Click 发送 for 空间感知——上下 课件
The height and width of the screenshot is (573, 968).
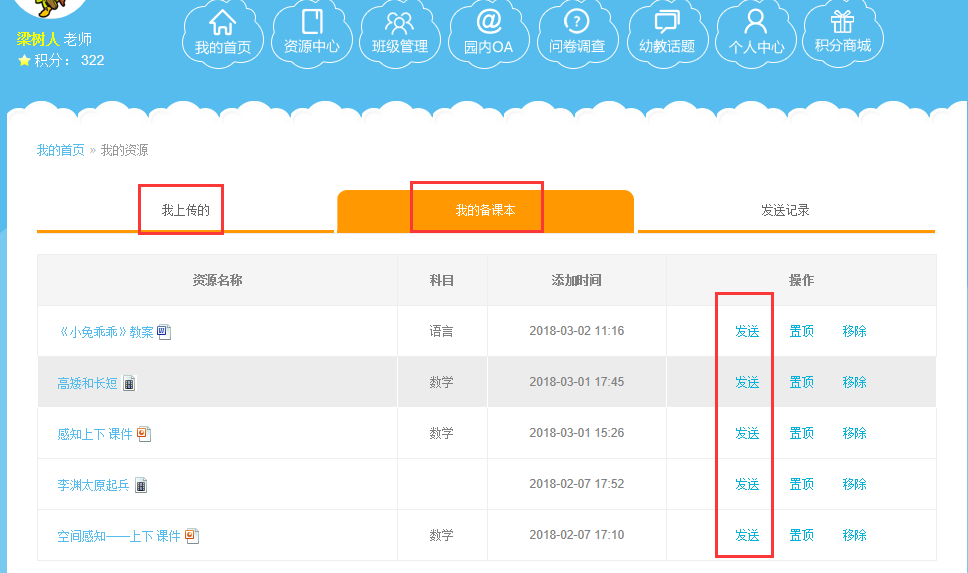tap(747, 535)
